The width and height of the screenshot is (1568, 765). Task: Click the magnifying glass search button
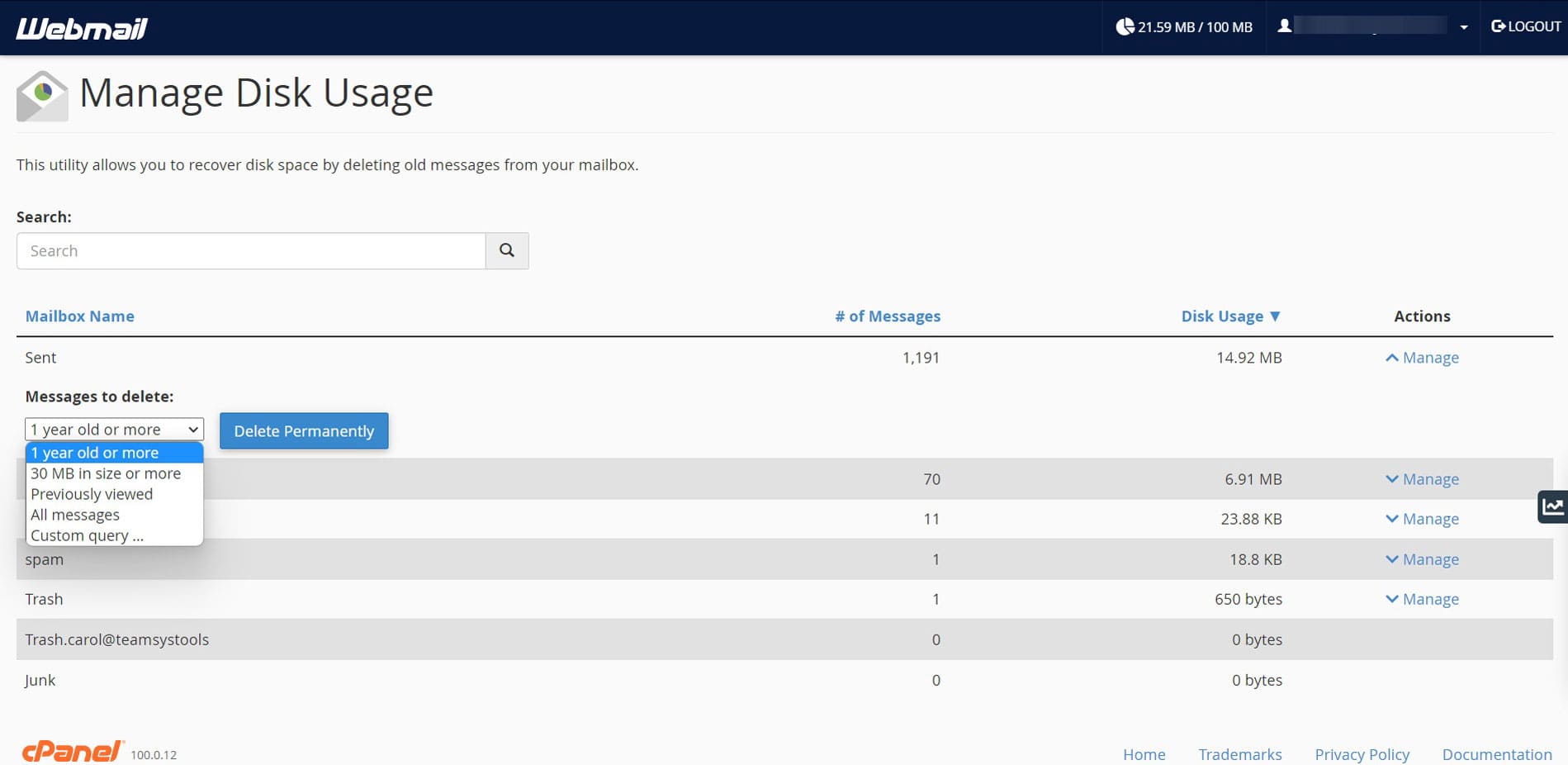coord(507,250)
